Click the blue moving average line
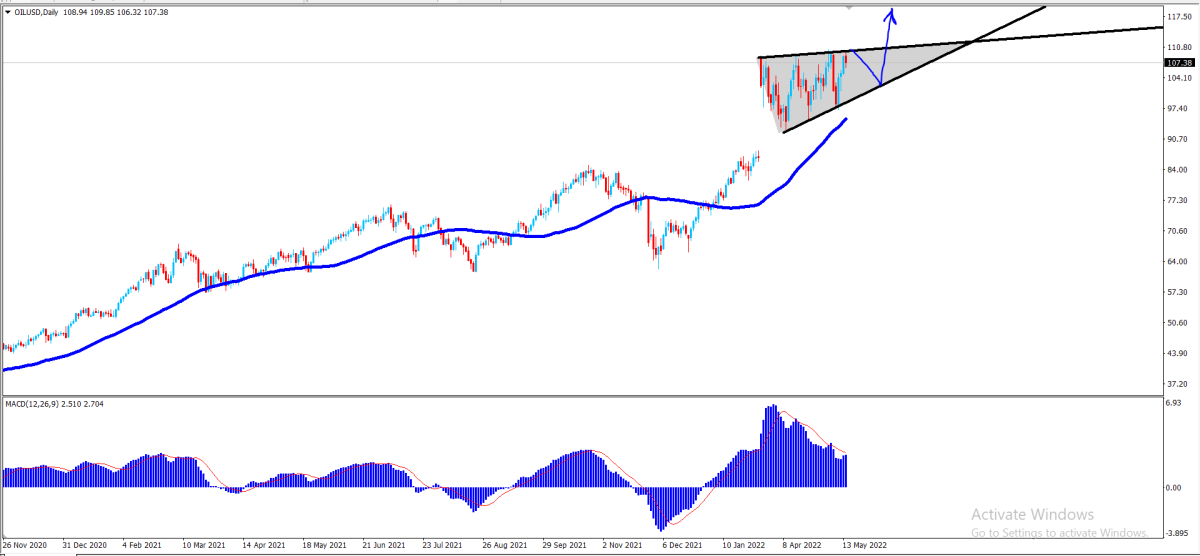 coord(400,245)
